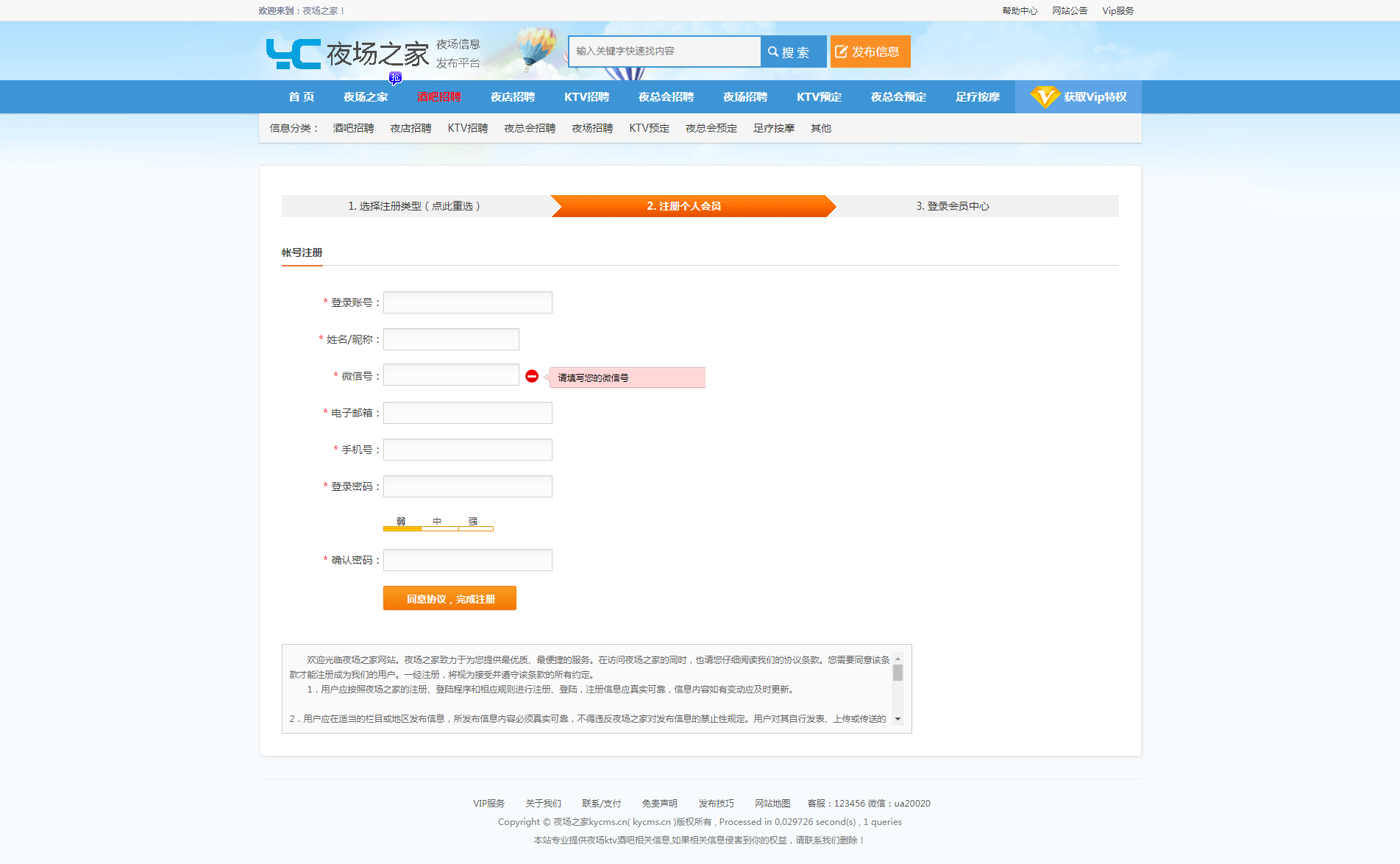The image size is (1400, 864).
Task: Open the KTV预定 main navigation item
Action: (819, 97)
